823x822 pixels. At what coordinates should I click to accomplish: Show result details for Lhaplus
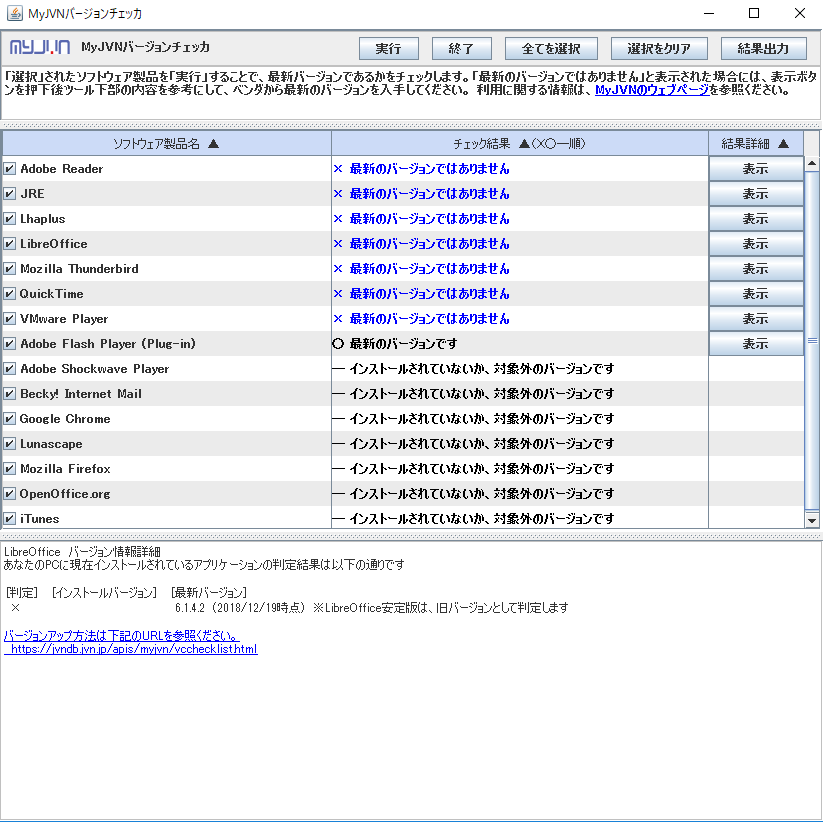[x=756, y=218]
